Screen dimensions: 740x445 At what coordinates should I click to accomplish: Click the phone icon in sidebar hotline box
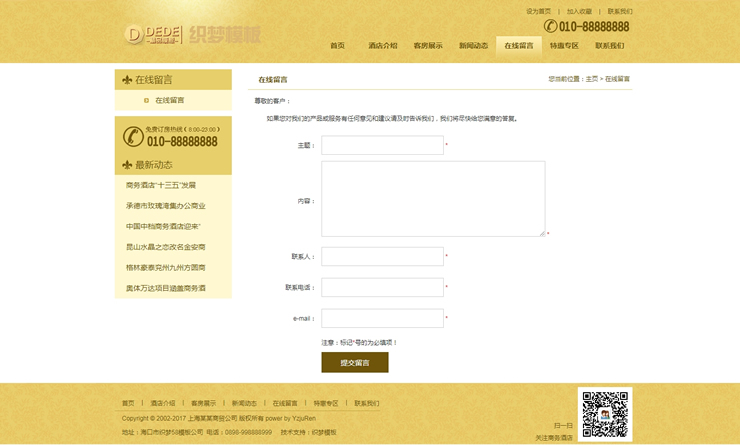click(132, 136)
